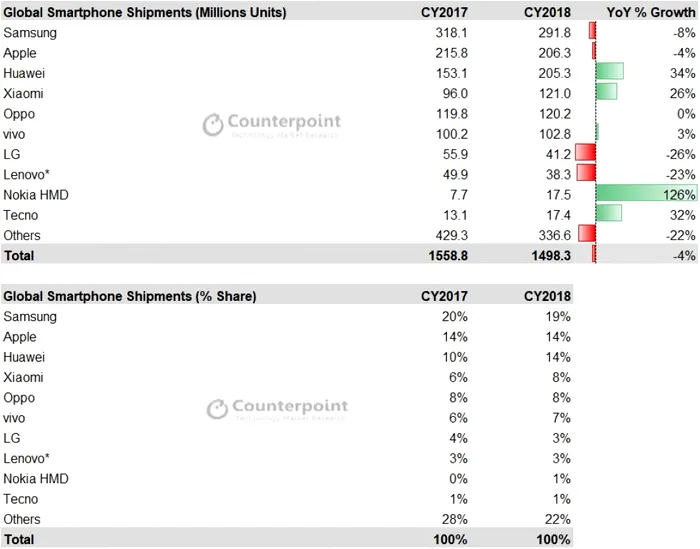Click Huawei's green 34% growth bar

tap(609, 72)
